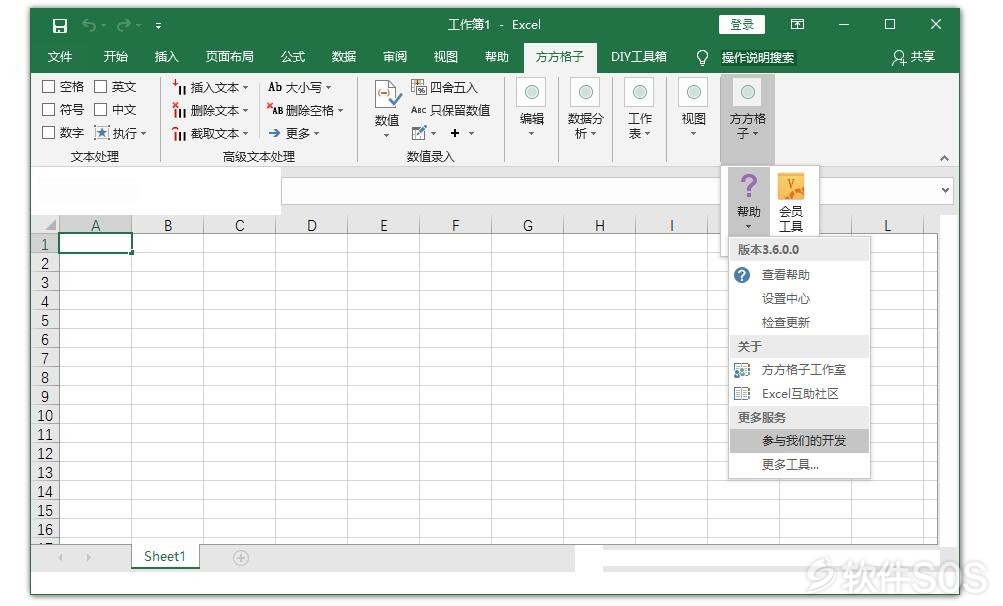Open the Customize Quick Access Toolbar arrow
Viewport: 1003px width, 606px height.
[158, 26]
